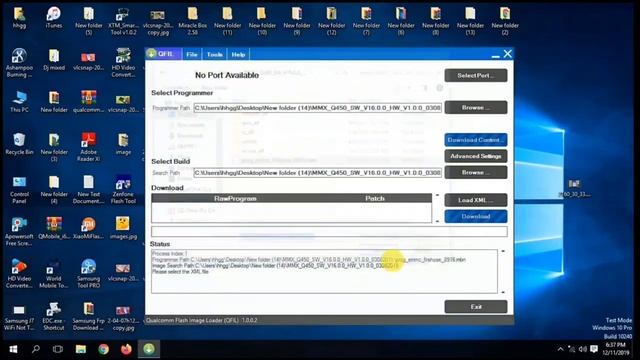Select the qualcomm archive icon
Viewport: 640px width, 360px height.
click(x=89, y=102)
